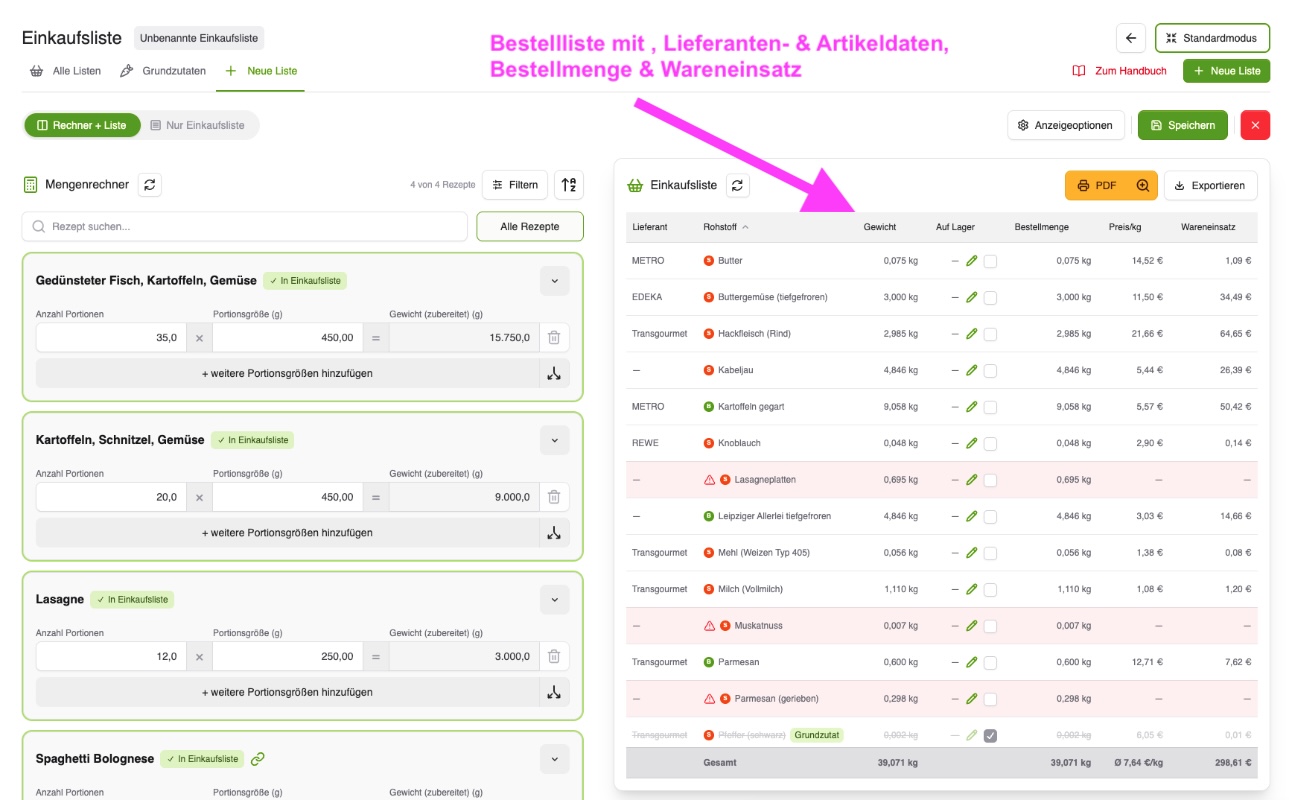The width and height of the screenshot is (1289, 800).
Task: Toggle the Spaghetti Bolognese card chevron
Action: click(x=554, y=759)
